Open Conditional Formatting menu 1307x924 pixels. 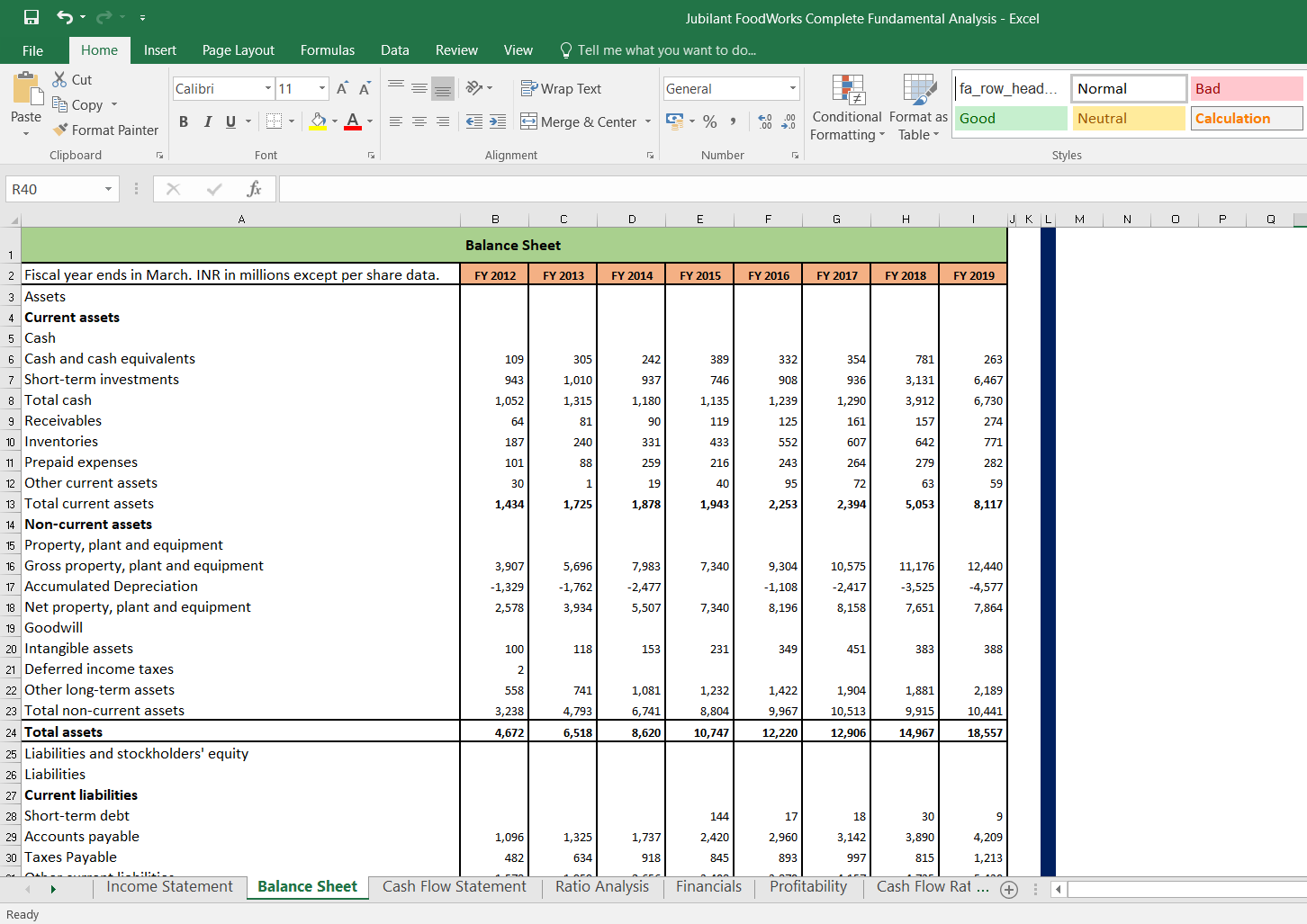point(847,107)
